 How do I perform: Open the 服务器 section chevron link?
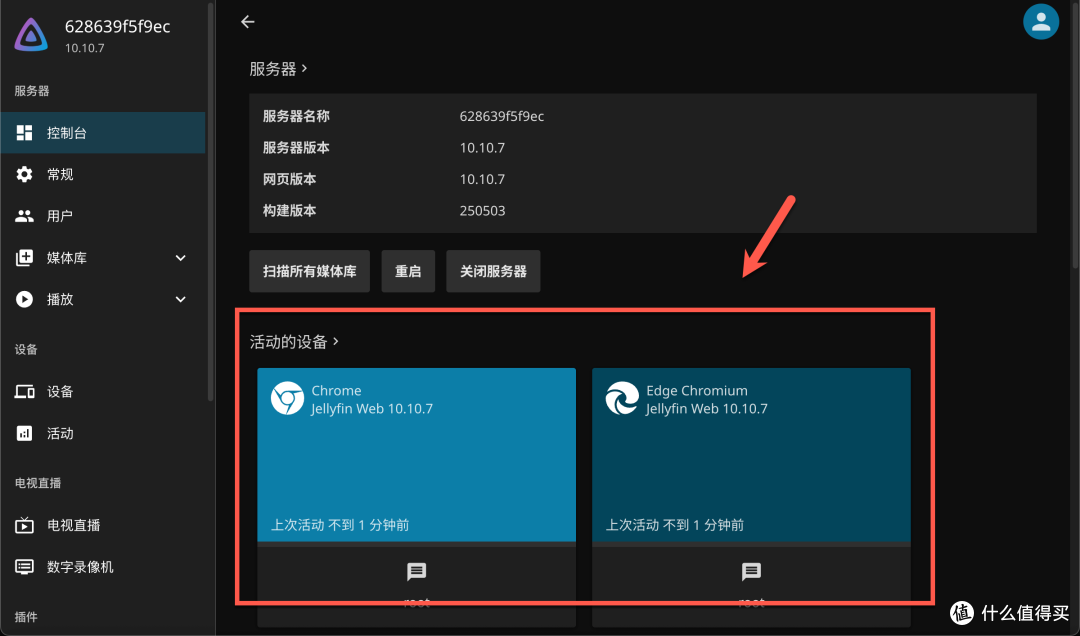304,69
